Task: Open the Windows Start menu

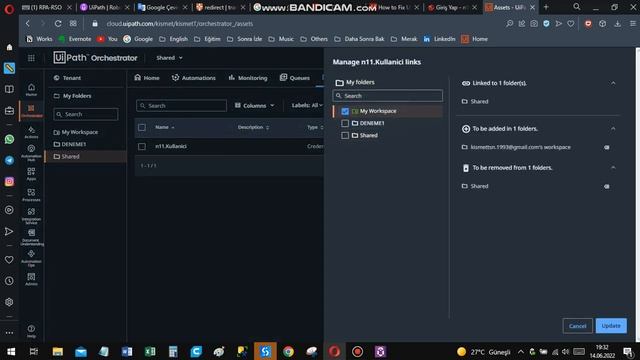Action: coord(11,351)
